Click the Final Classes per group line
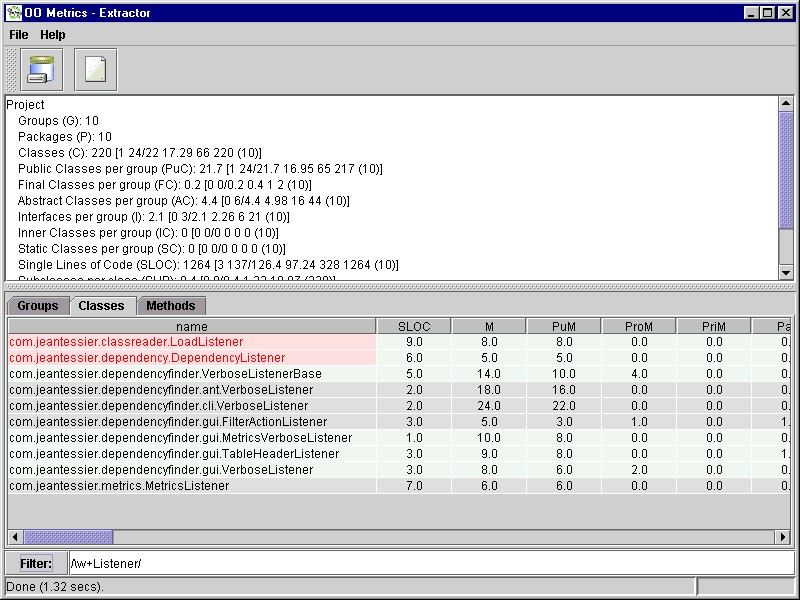Image resolution: width=800 pixels, height=600 pixels. coord(165,185)
